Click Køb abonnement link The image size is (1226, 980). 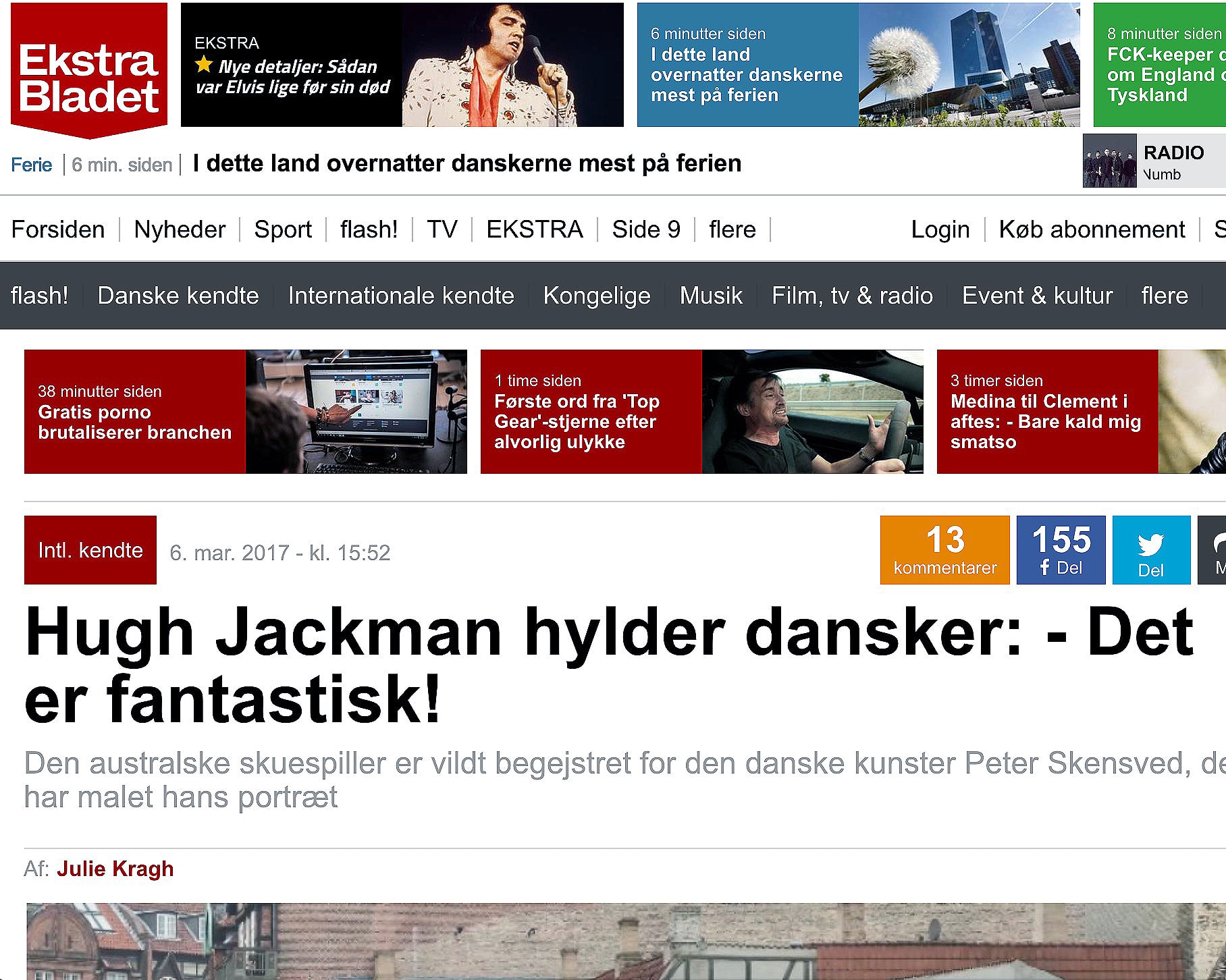[x=1092, y=229]
